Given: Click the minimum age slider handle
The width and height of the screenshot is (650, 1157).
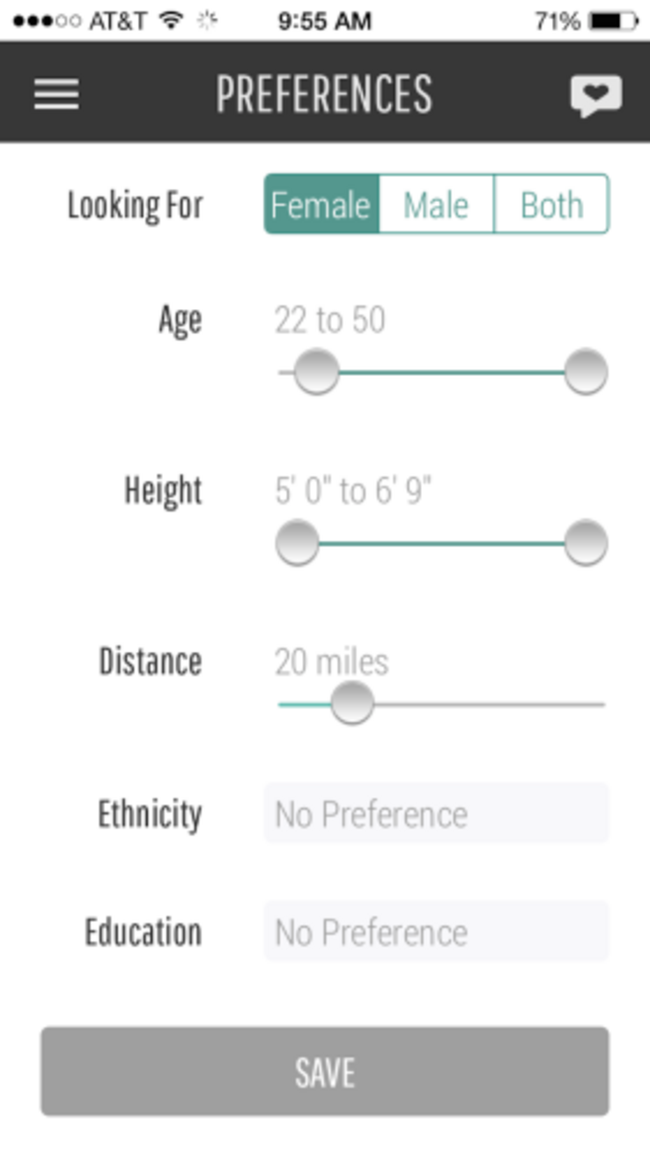Looking at the screenshot, I should click(x=317, y=372).
